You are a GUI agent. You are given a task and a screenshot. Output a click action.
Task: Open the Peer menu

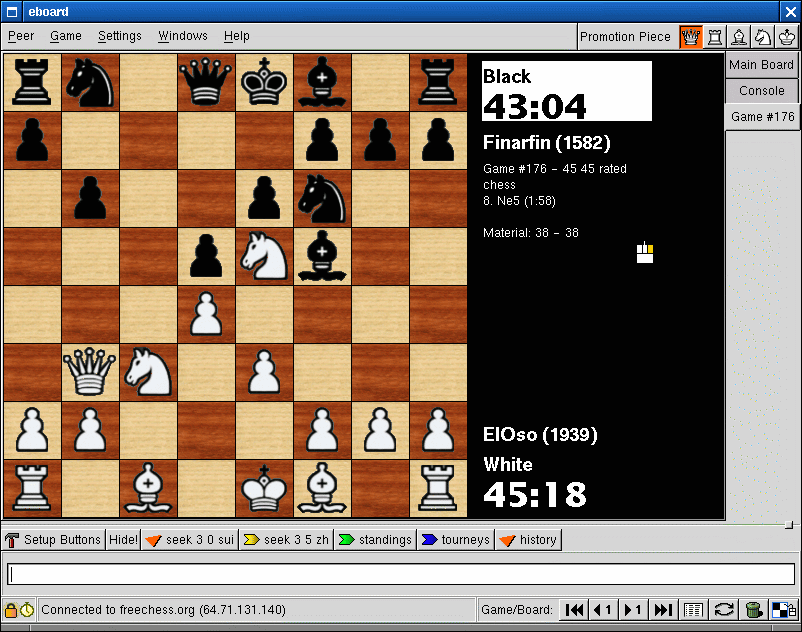coord(21,36)
